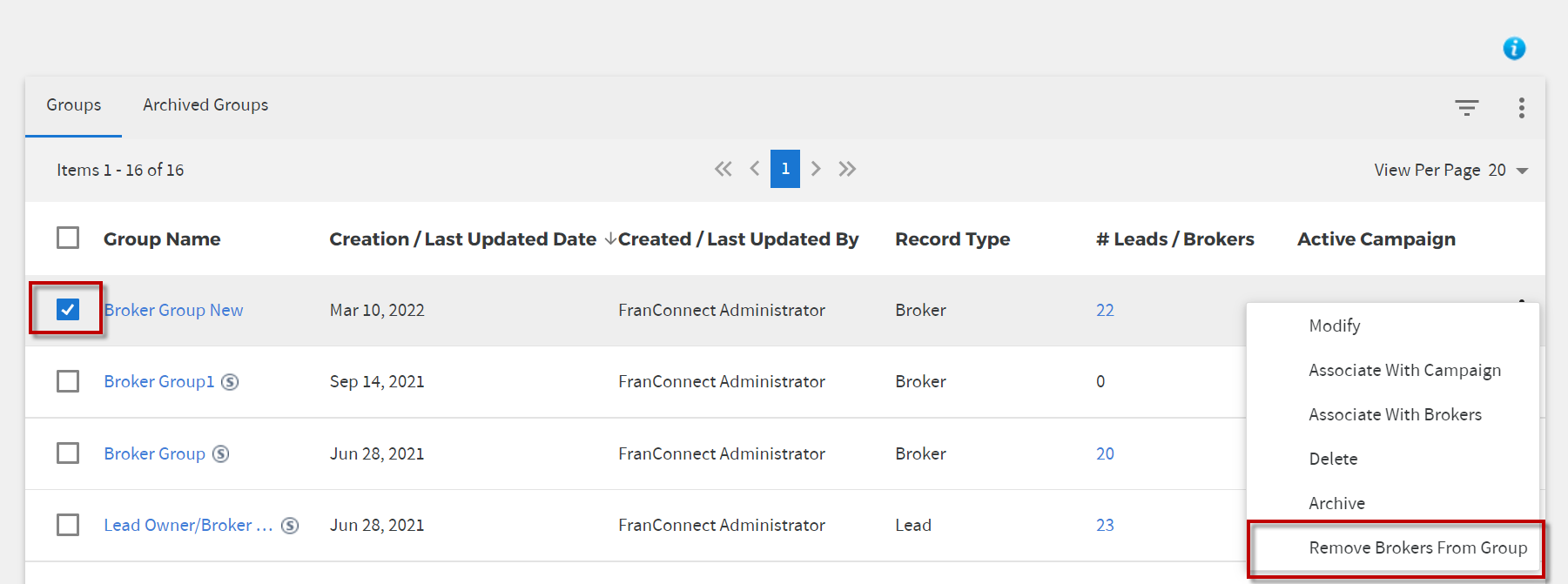Screen dimensions: 1568x584
Task: Go to first page double-arrow
Action: (723, 169)
